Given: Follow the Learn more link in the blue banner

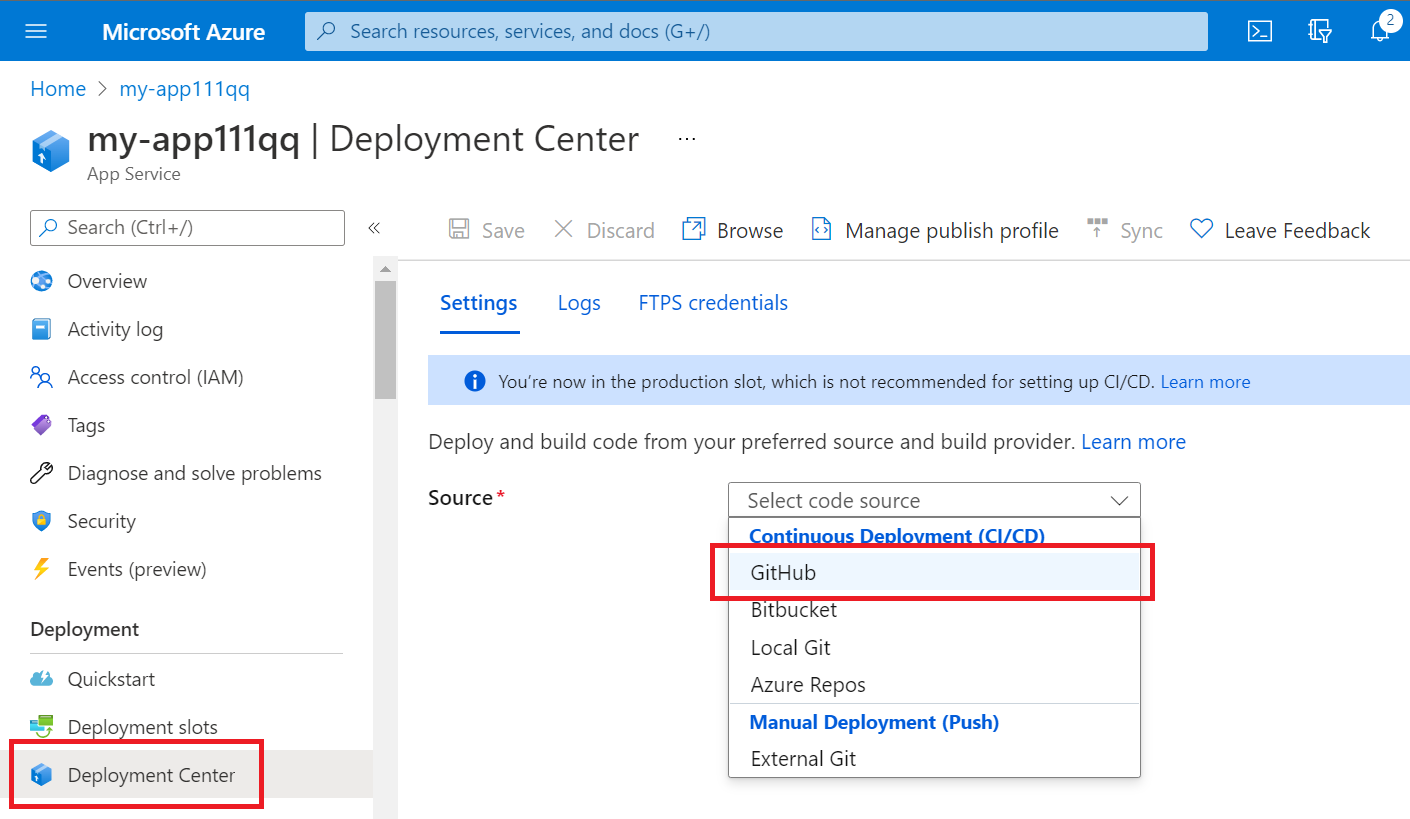Looking at the screenshot, I should 1205,382.
